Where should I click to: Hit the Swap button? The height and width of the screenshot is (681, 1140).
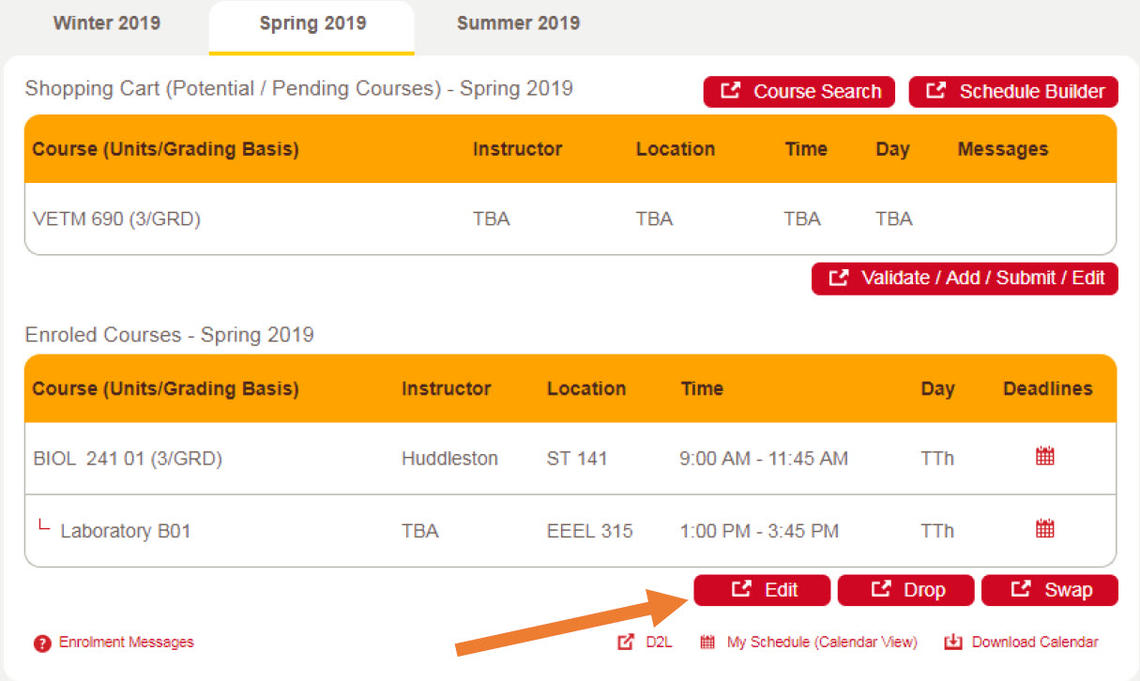[1050, 590]
